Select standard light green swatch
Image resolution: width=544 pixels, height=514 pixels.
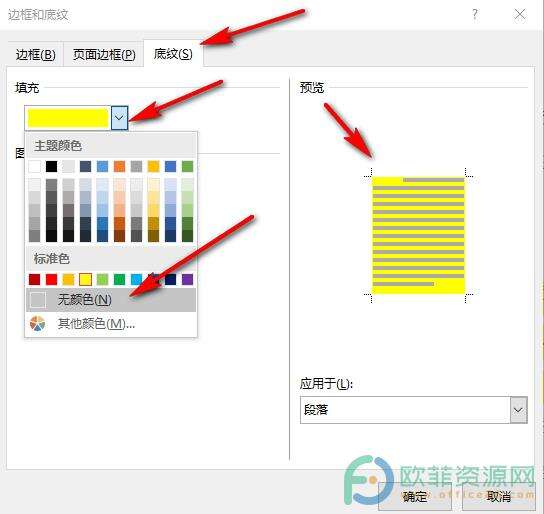click(x=102, y=279)
